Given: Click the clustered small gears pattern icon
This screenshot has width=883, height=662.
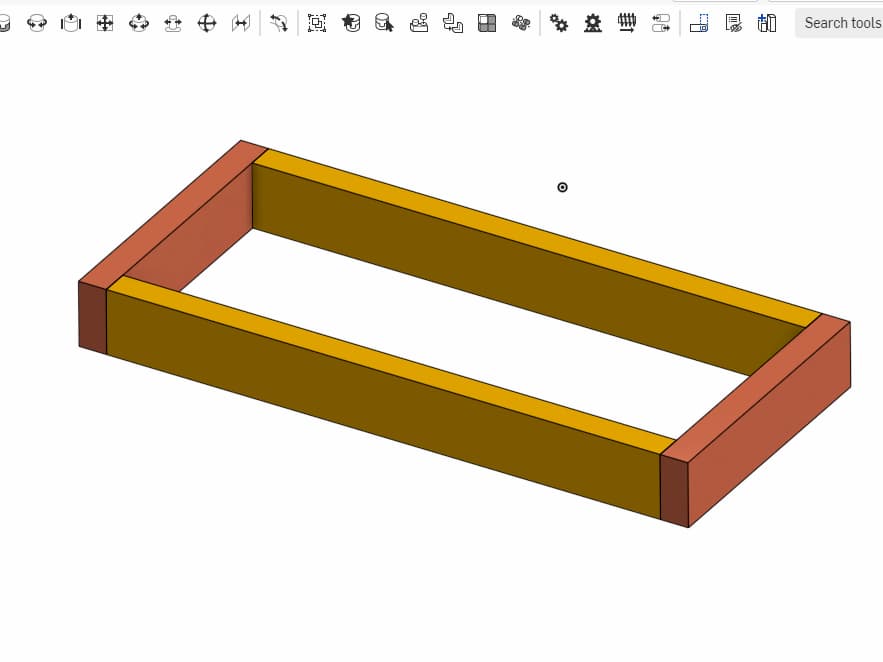Looking at the screenshot, I should point(521,23).
